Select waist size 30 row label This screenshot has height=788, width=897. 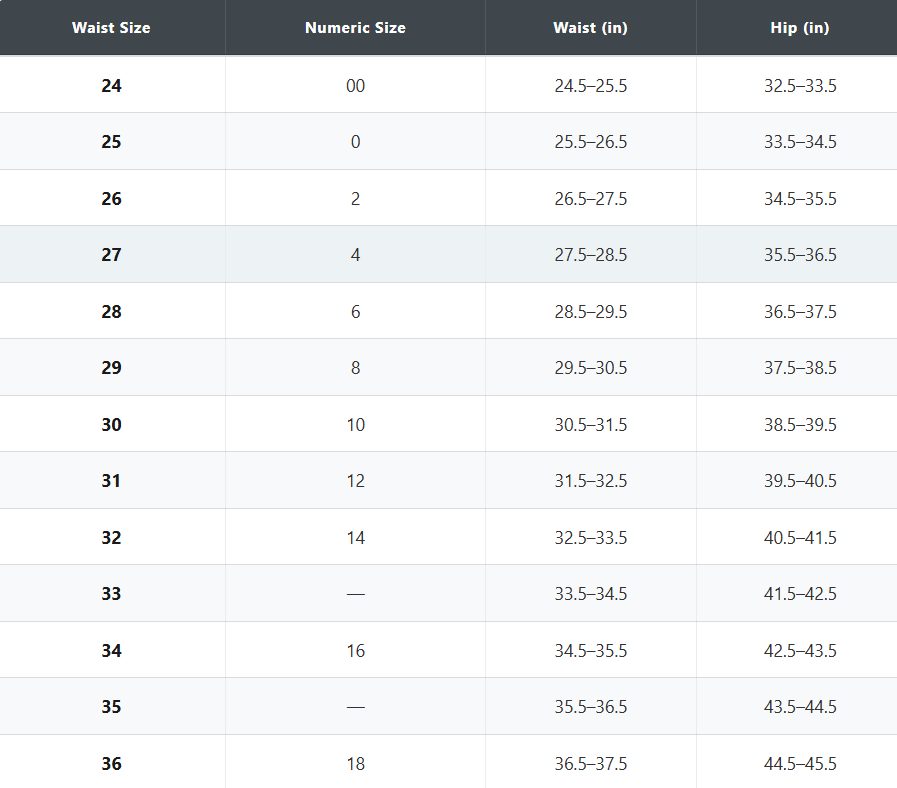coord(111,424)
